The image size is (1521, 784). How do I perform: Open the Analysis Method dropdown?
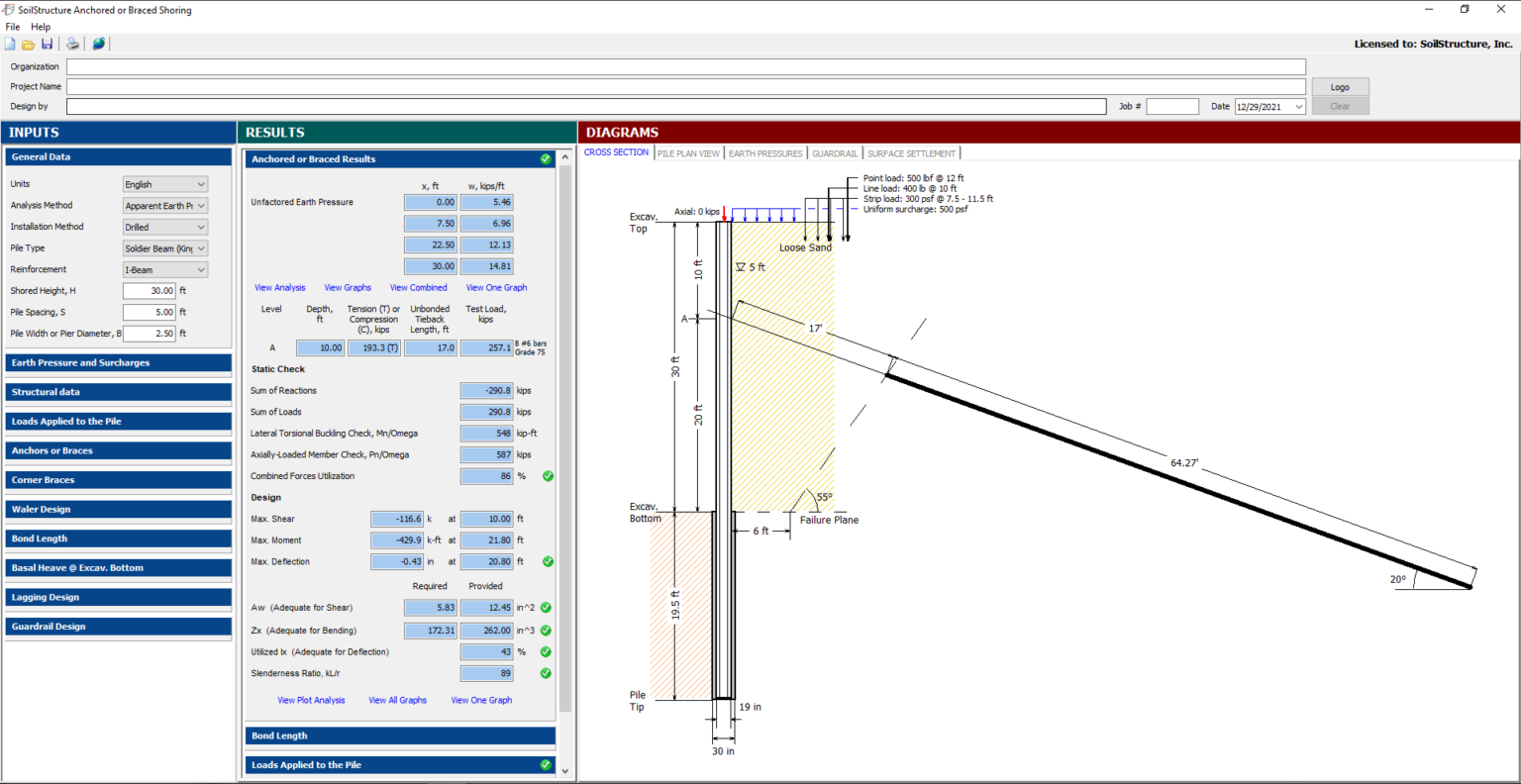(x=165, y=206)
